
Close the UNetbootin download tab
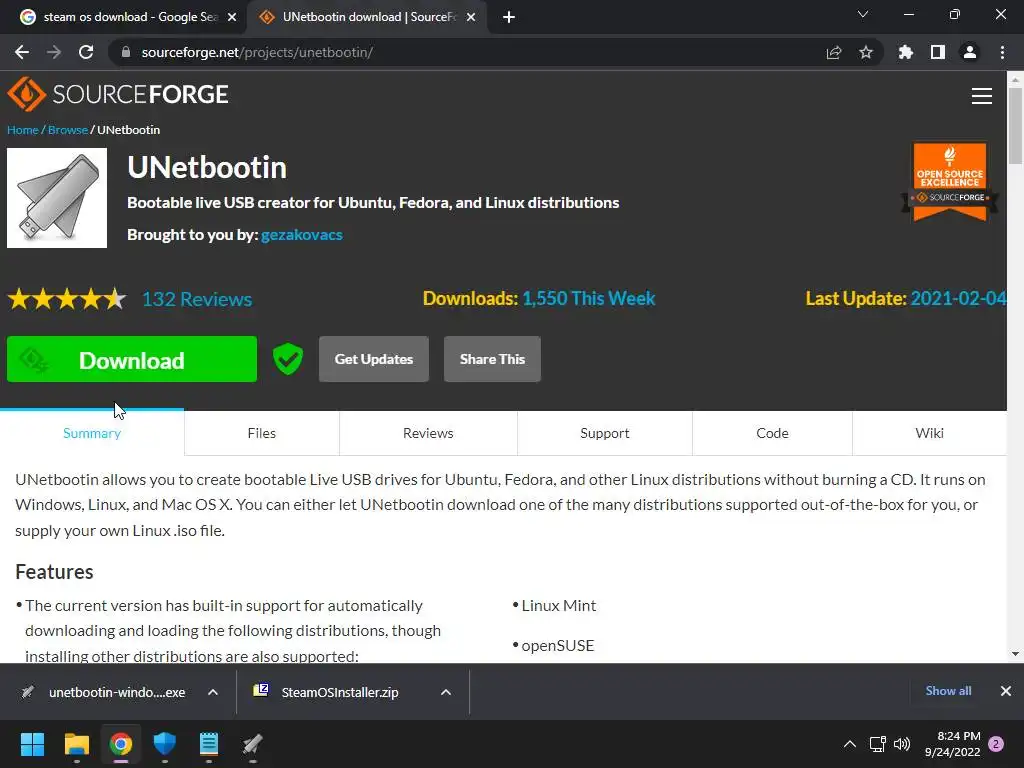[471, 17]
